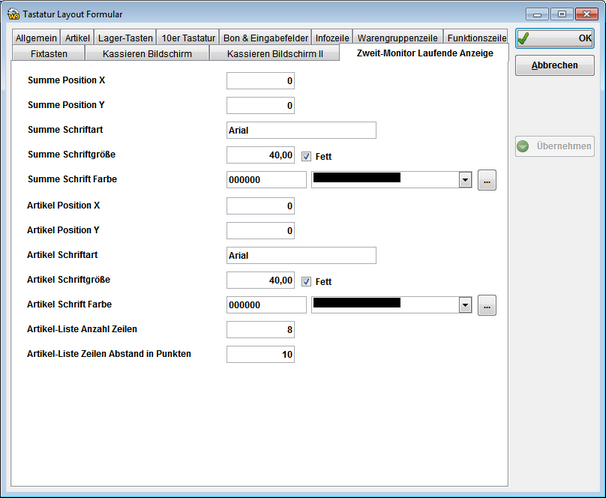
Task: Edit the Artikel Schriftart Arial field
Action: pyautogui.click(x=301, y=255)
